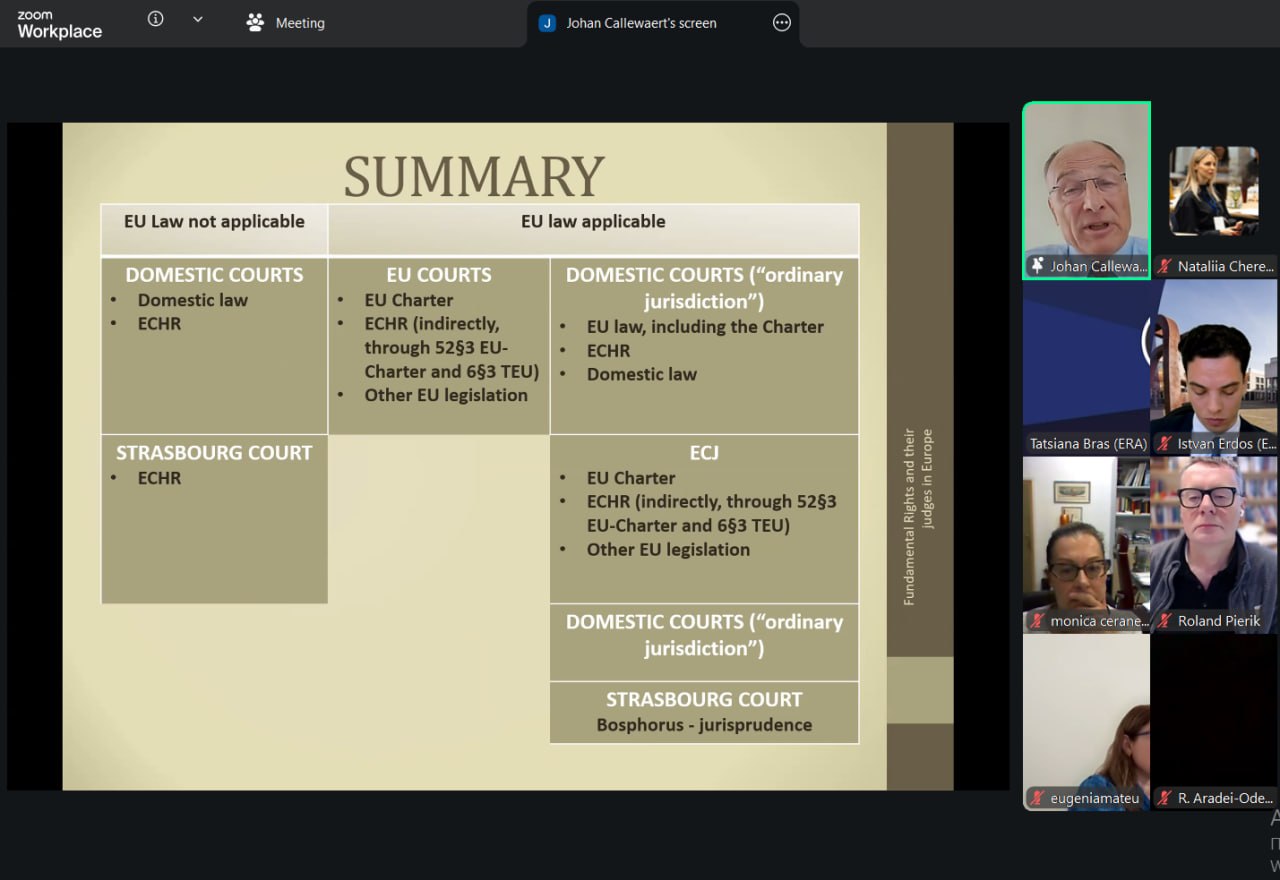This screenshot has width=1280, height=880.
Task: Click the blue J avatar icon in tab
Action: coord(547,23)
